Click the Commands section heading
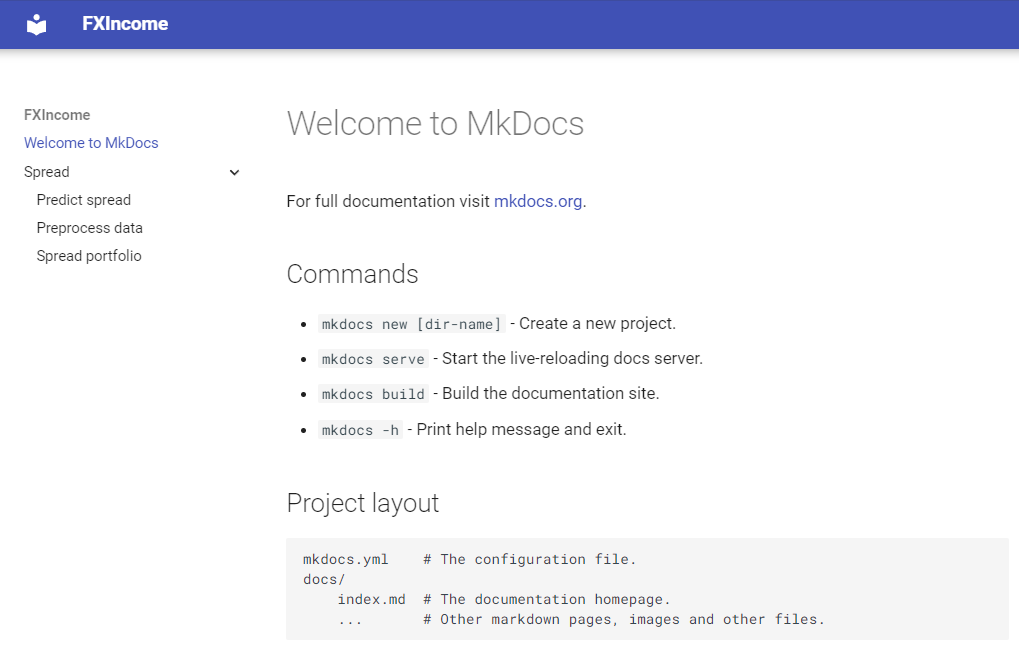 click(x=352, y=273)
